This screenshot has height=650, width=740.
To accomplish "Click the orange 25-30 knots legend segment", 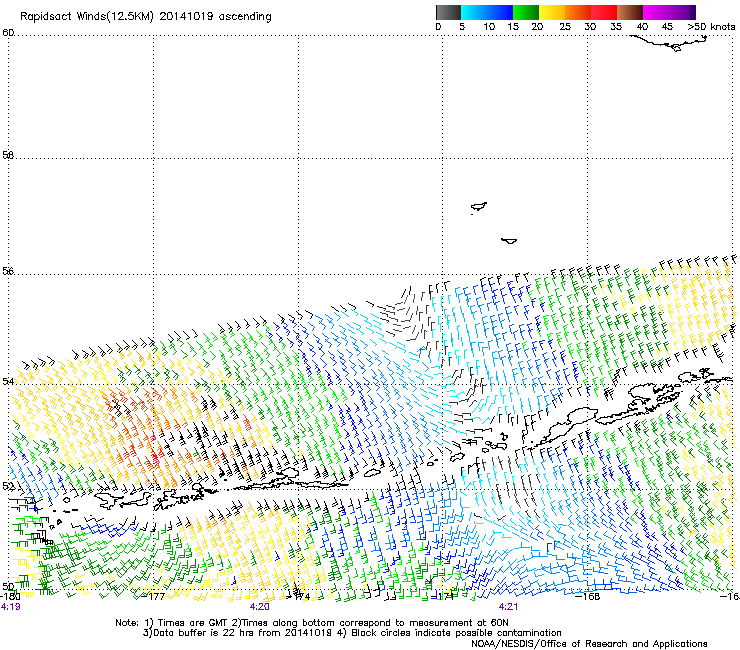I will click(x=578, y=12).
